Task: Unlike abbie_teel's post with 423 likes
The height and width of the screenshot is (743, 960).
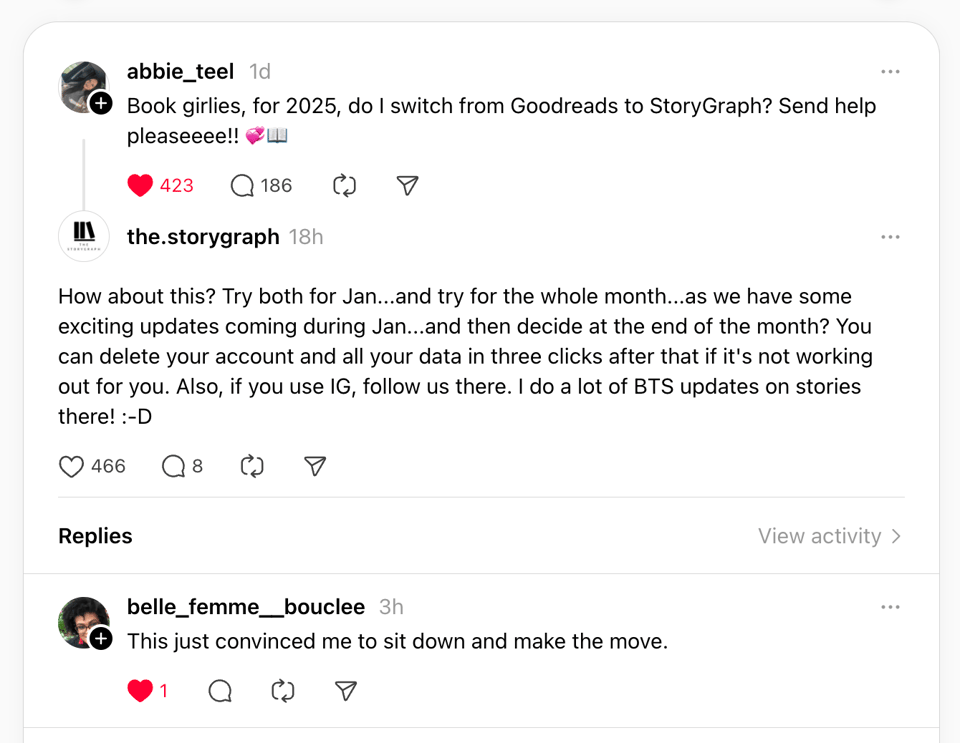Action: click(x=141, y=185)
